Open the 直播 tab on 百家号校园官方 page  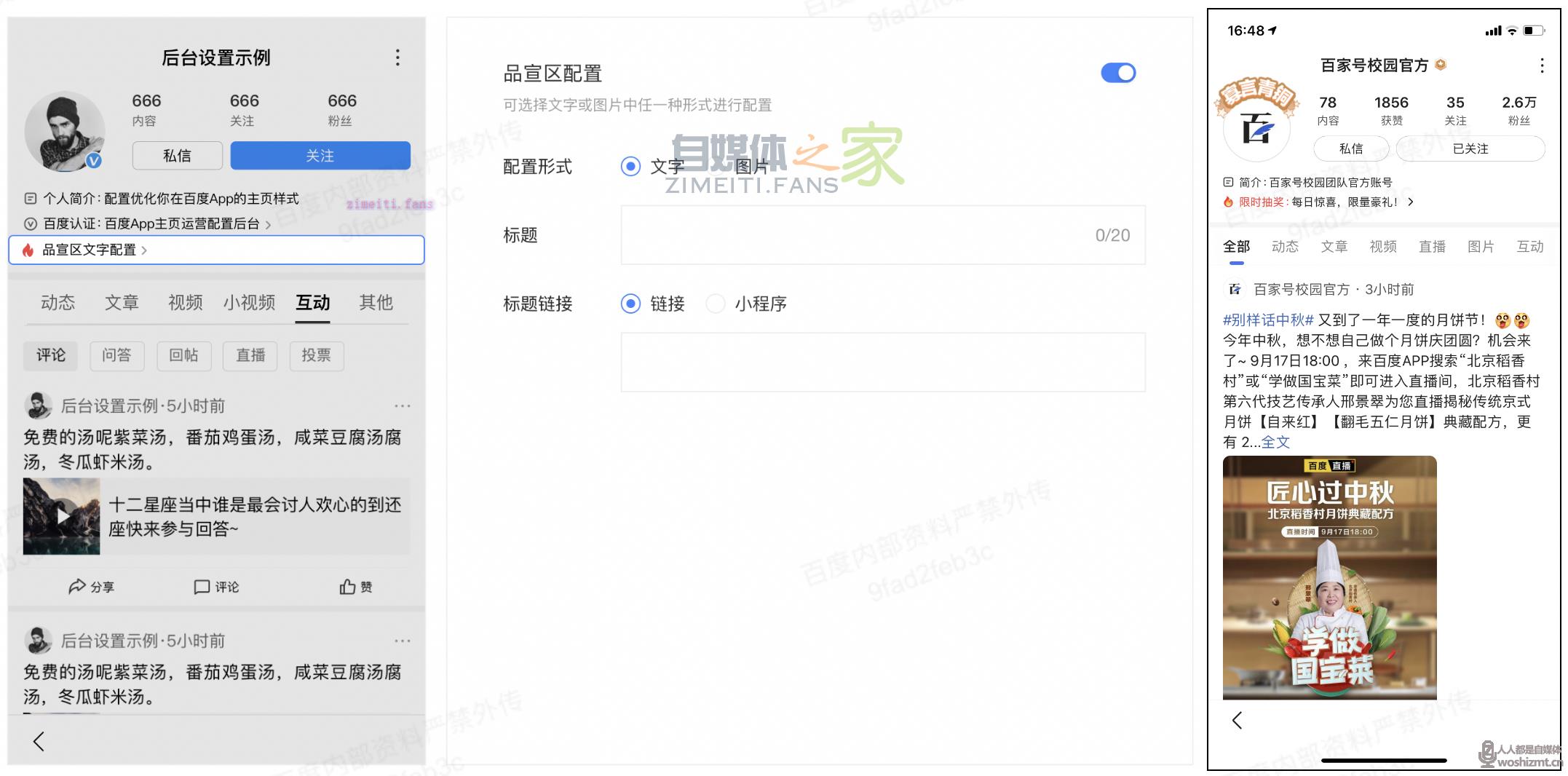pyautogui.click(x=1432, y=247)
